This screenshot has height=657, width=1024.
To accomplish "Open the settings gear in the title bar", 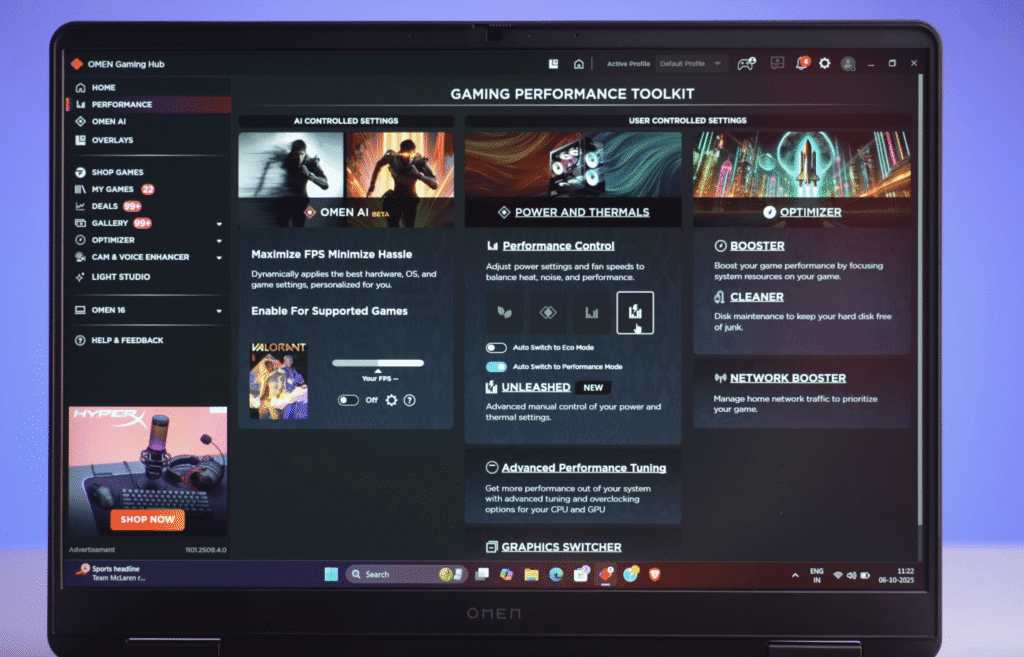I will click(x=825, y=63).
